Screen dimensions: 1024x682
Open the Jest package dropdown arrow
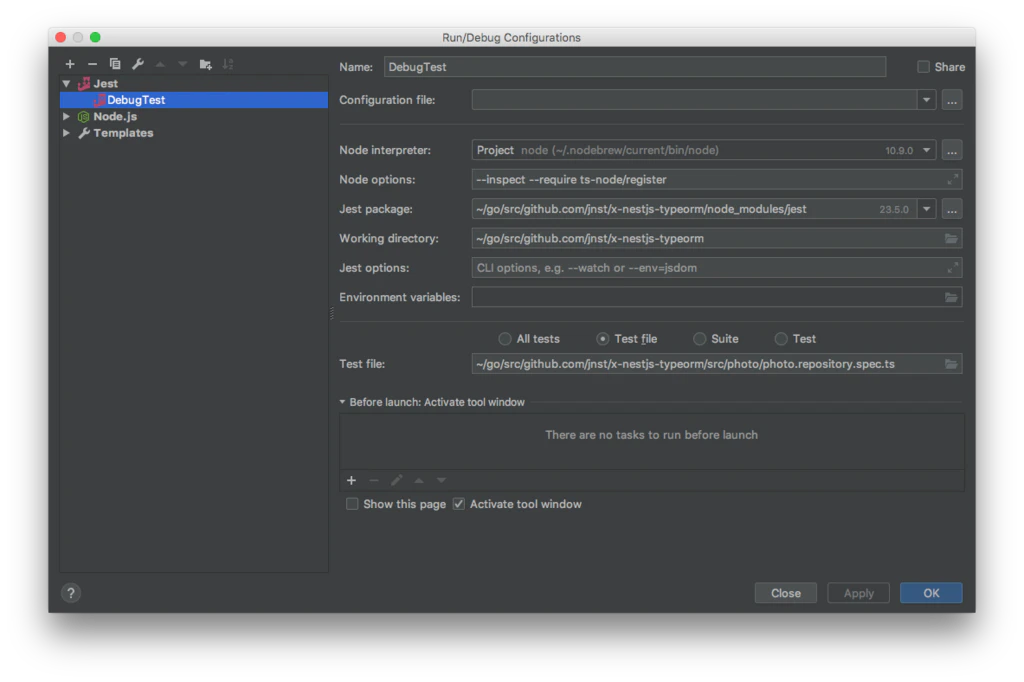click(926, 209)
